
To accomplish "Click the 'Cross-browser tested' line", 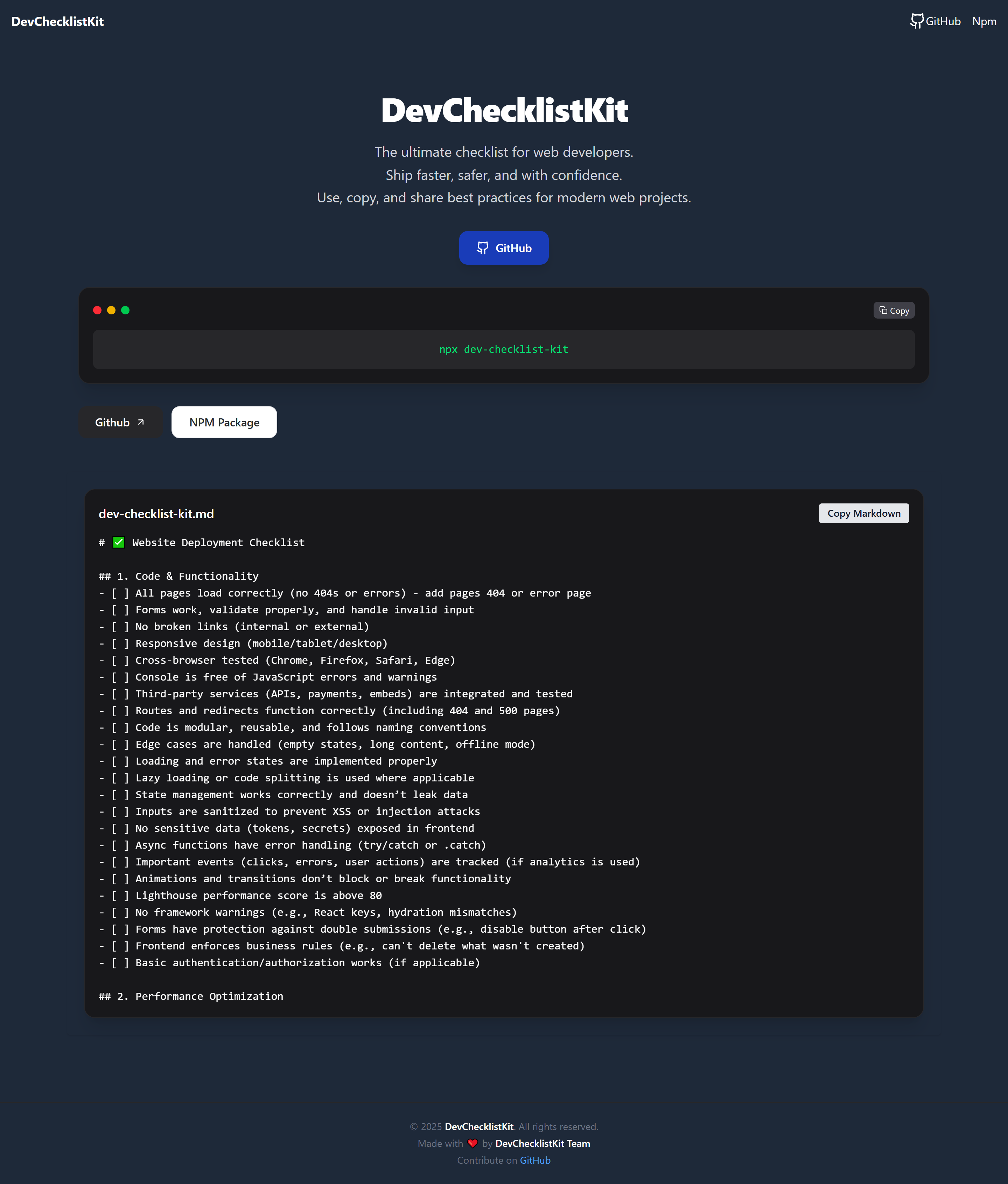I will coord(277,660).
